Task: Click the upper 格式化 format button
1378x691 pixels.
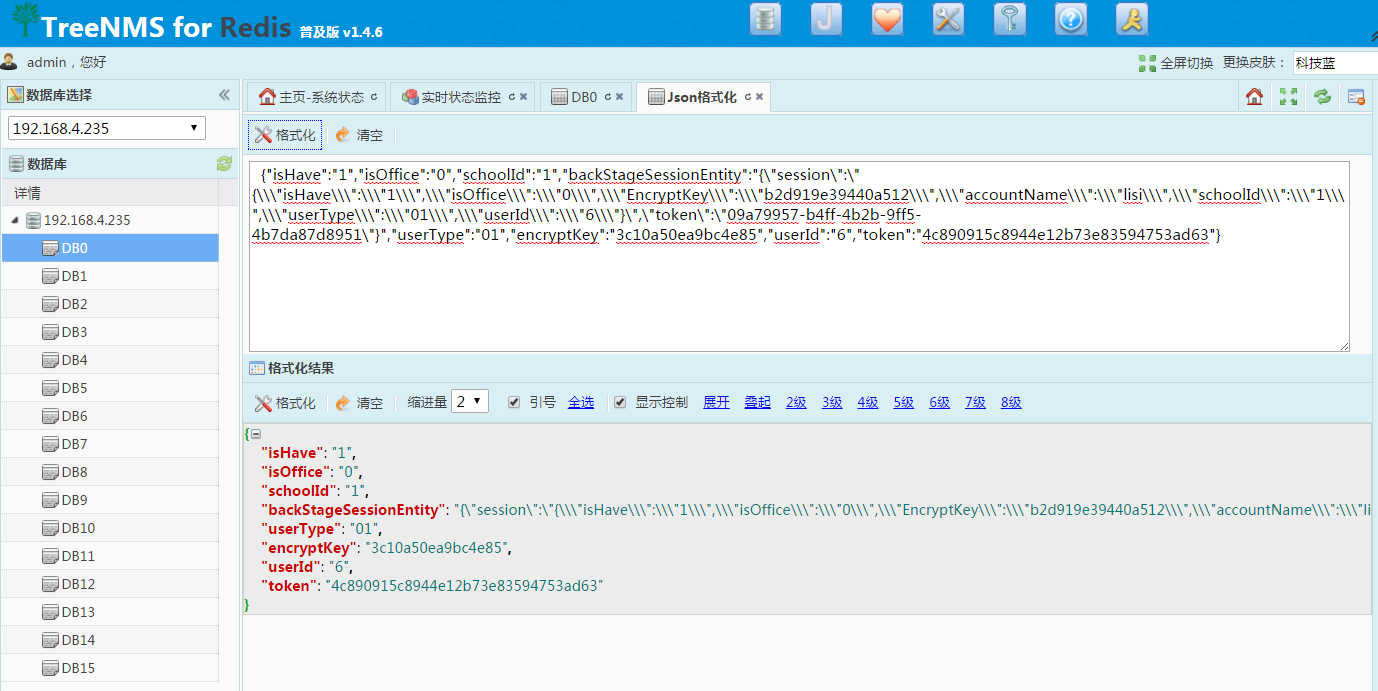Action: click(285, 135)
